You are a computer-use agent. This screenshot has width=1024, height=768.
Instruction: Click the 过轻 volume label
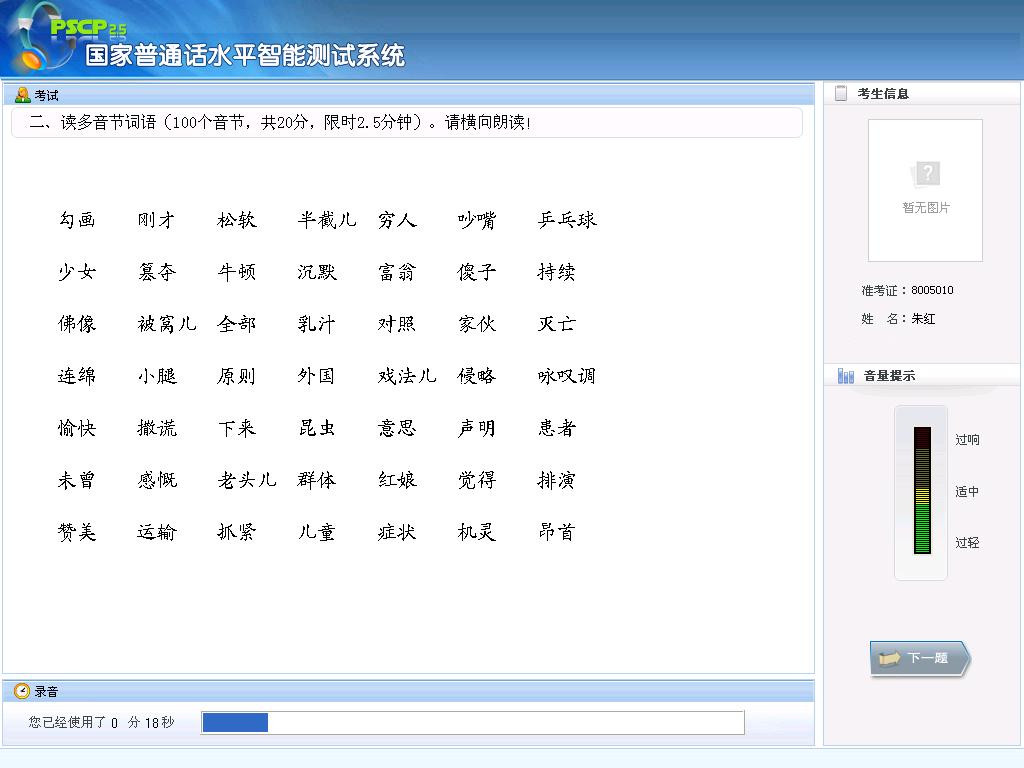(x=967, y=543)
